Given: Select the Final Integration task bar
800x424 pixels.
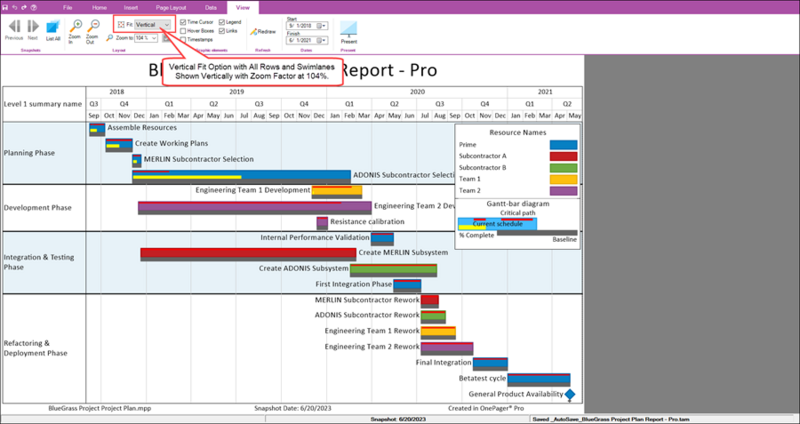Looking at the screenshot, I should pos(490,364).
